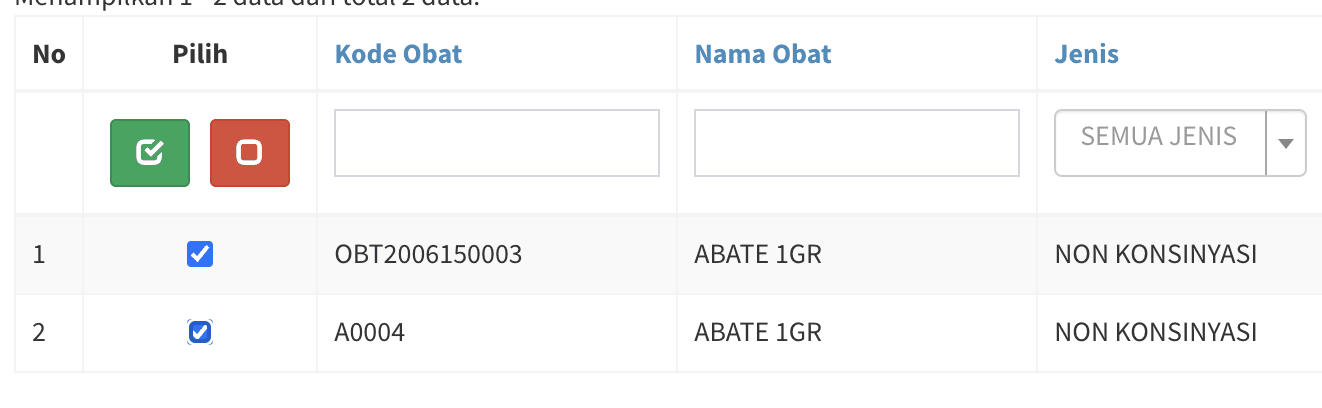Uncheck the checkbox for OBT2006150003
Screen dimensions: 1322x408
pyautogui.click(x=200, y=255)
